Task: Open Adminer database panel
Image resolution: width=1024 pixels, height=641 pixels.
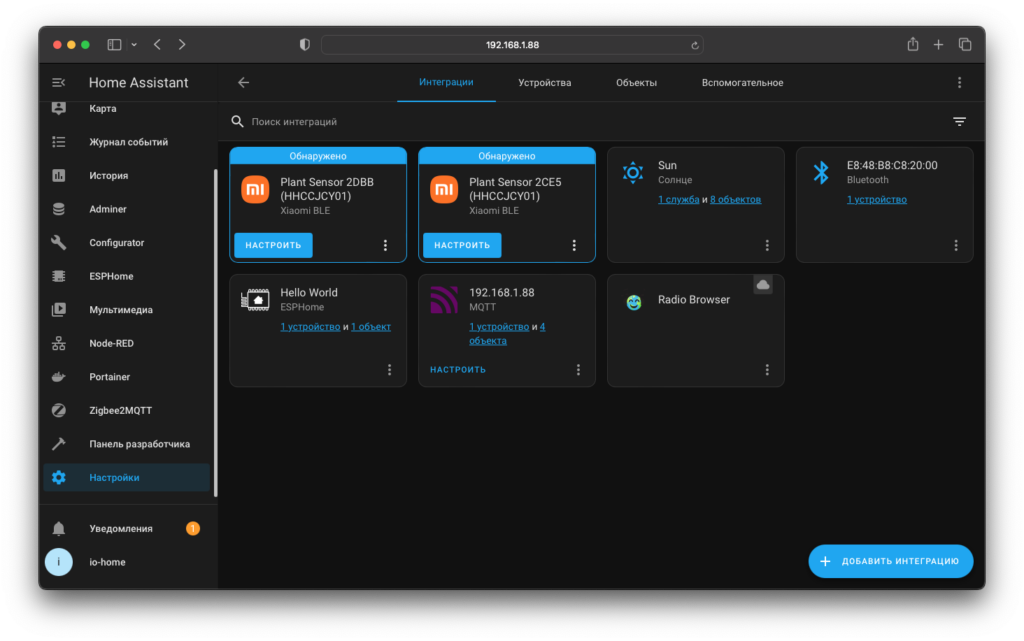Action: pyautogui.click(x=127, y=209)
